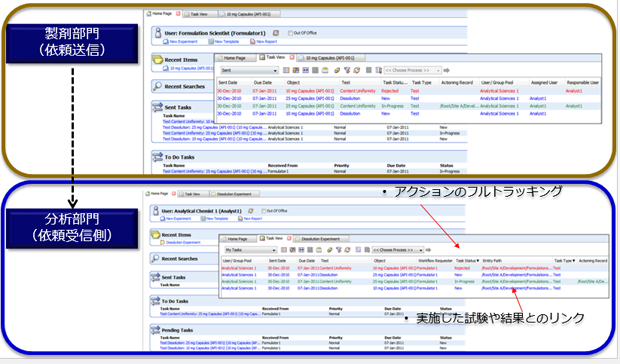620x364 pixels.
Task: Open the upper Choose Process dropdown
Action: (x=412, y=70)
